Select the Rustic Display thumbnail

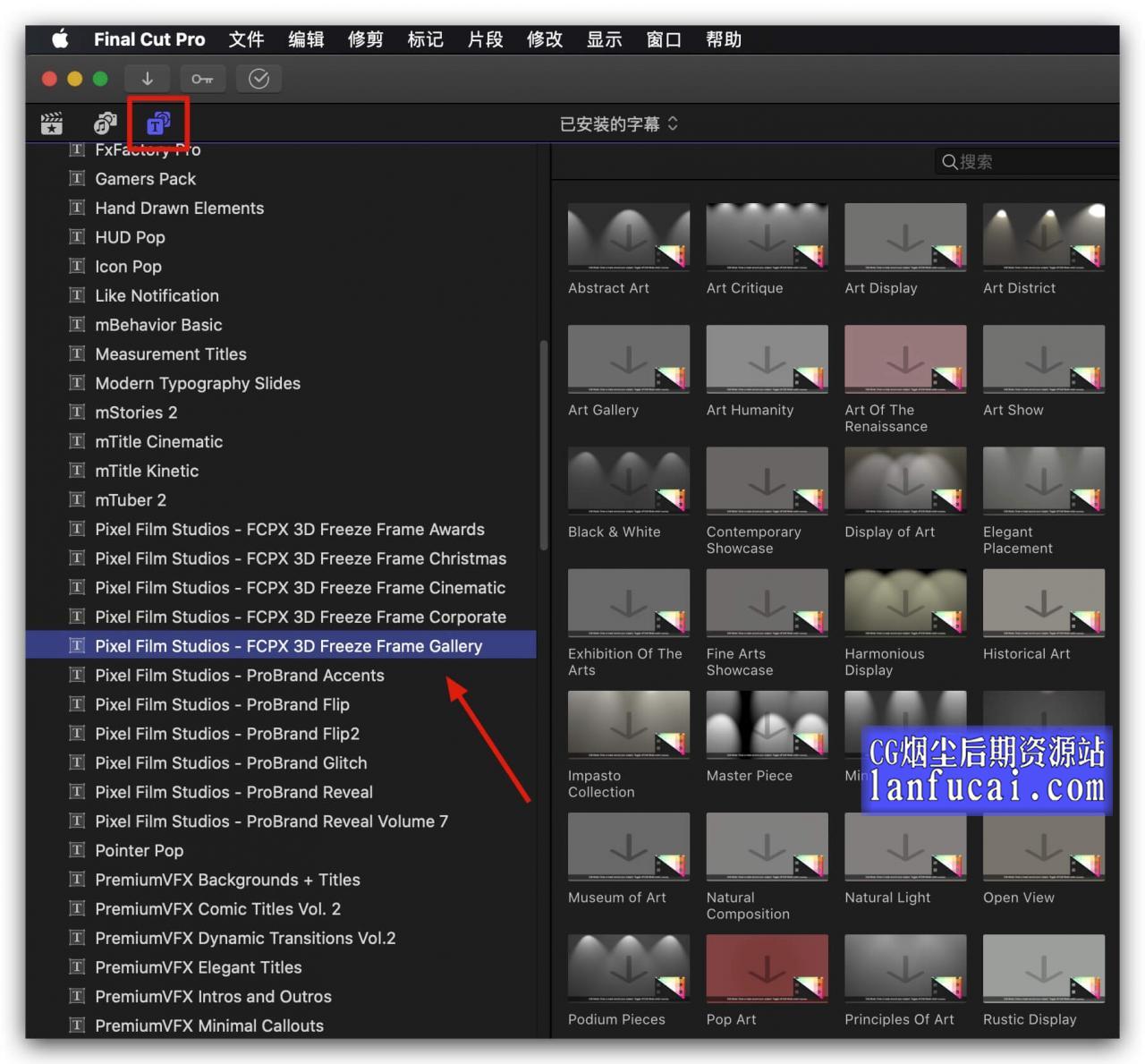pos(1044,968)
